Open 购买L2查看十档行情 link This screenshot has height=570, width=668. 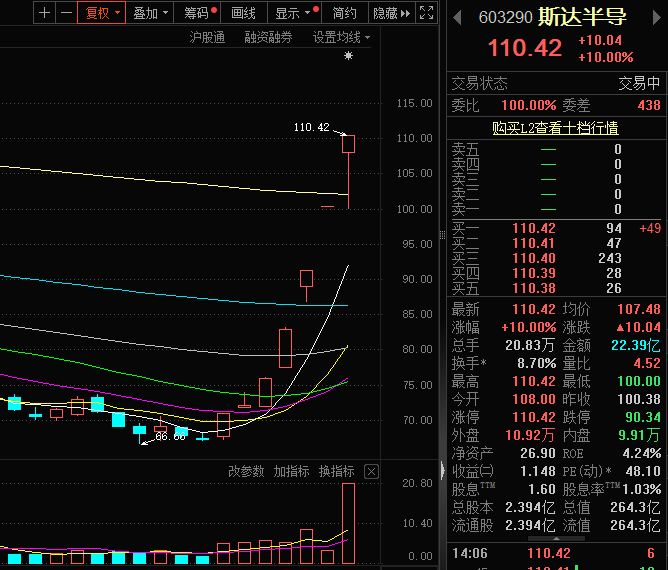click(x=555, y=128)
